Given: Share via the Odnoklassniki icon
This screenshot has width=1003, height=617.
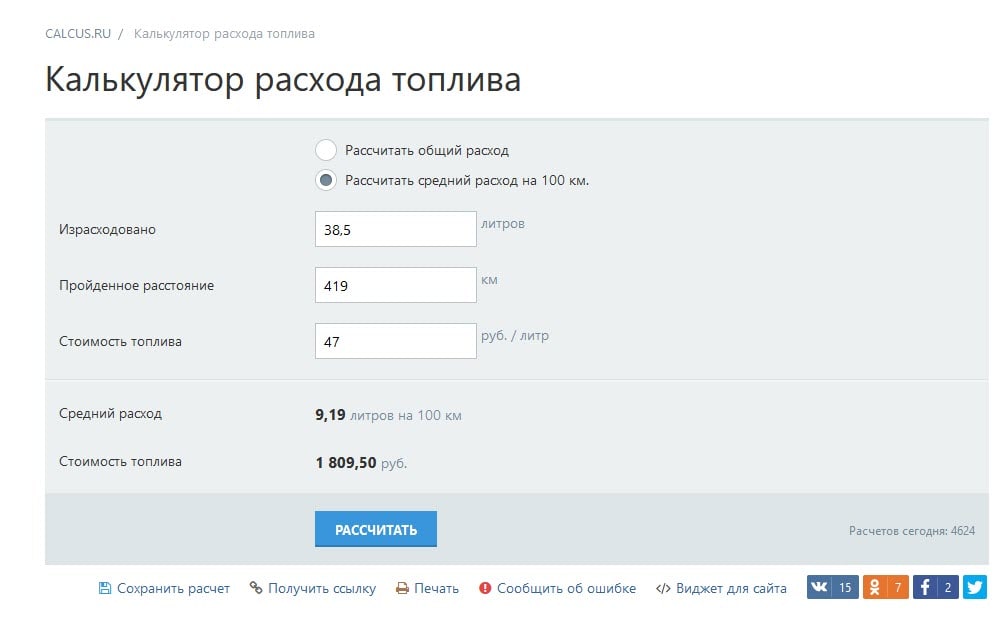Looking at the screenshot, I should coord(873,588).
